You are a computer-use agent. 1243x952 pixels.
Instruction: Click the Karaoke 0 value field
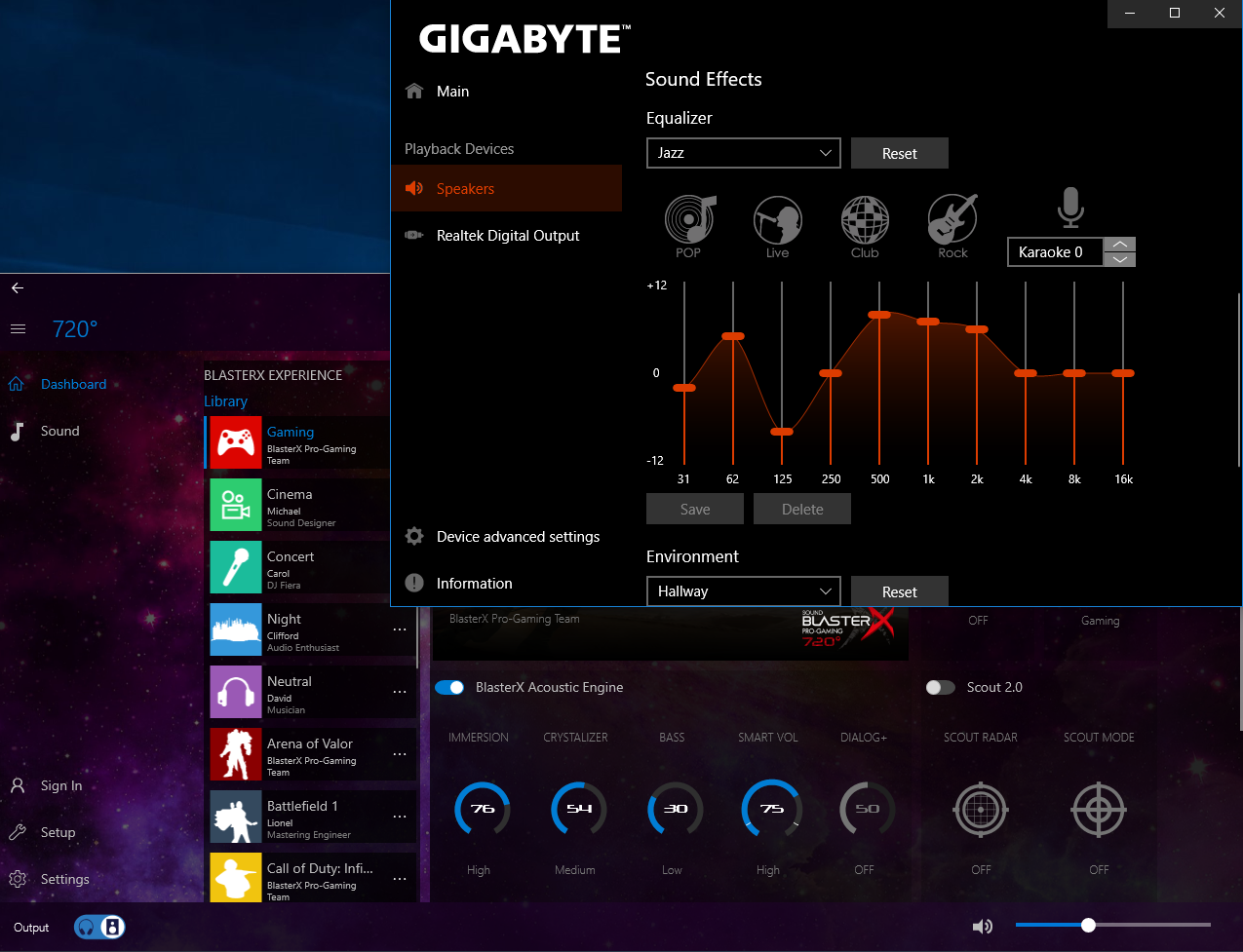1055,251
